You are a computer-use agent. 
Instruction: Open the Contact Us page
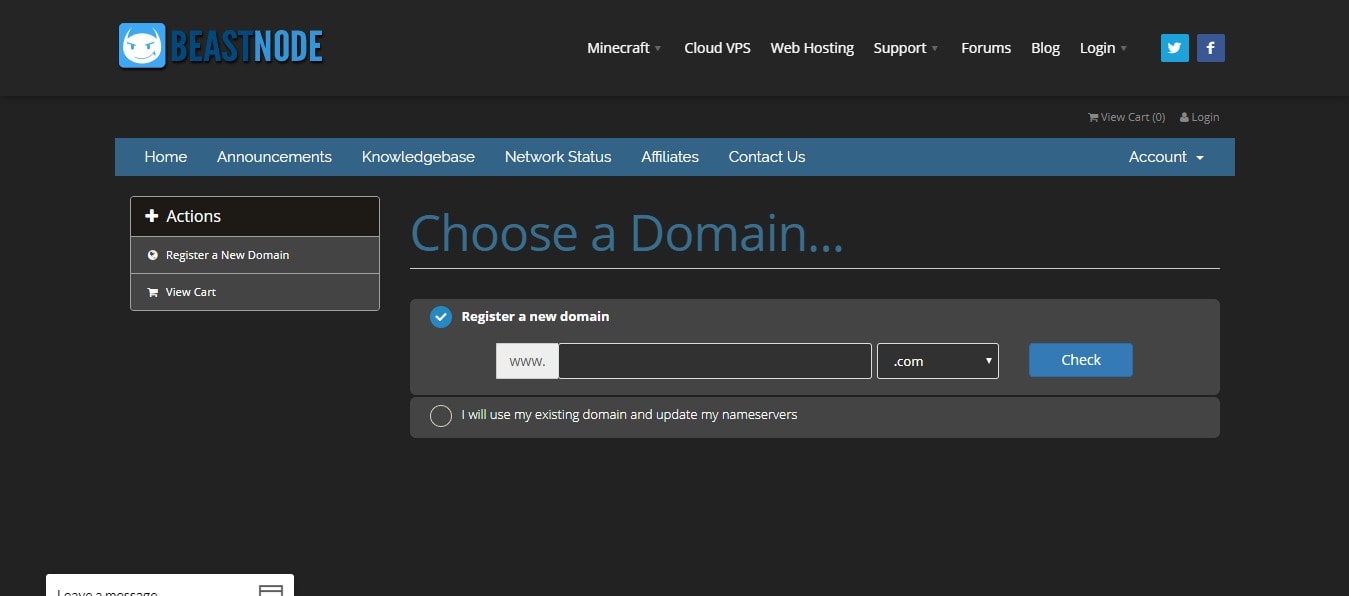(x=767, y=157)
